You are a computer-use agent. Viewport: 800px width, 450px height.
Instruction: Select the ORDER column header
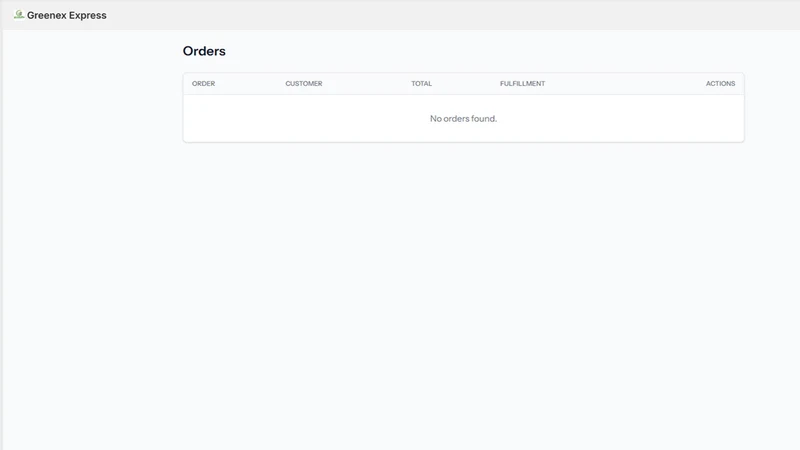pos(204,84)
